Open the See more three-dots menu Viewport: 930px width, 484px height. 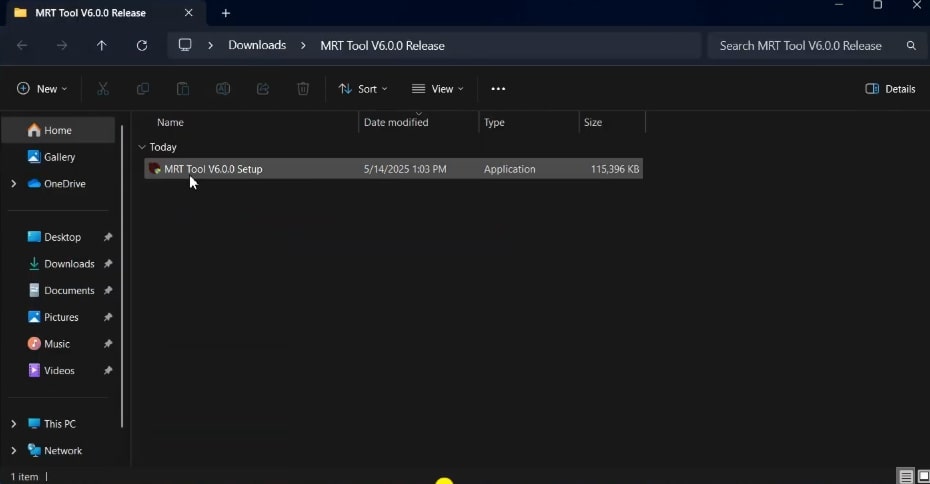(498, 89)
